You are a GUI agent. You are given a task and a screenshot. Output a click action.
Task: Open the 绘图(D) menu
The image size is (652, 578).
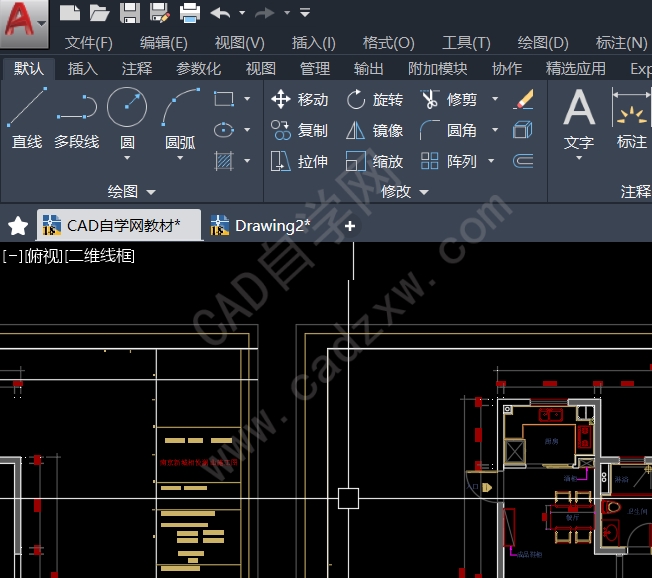click(x=543, y=43)
